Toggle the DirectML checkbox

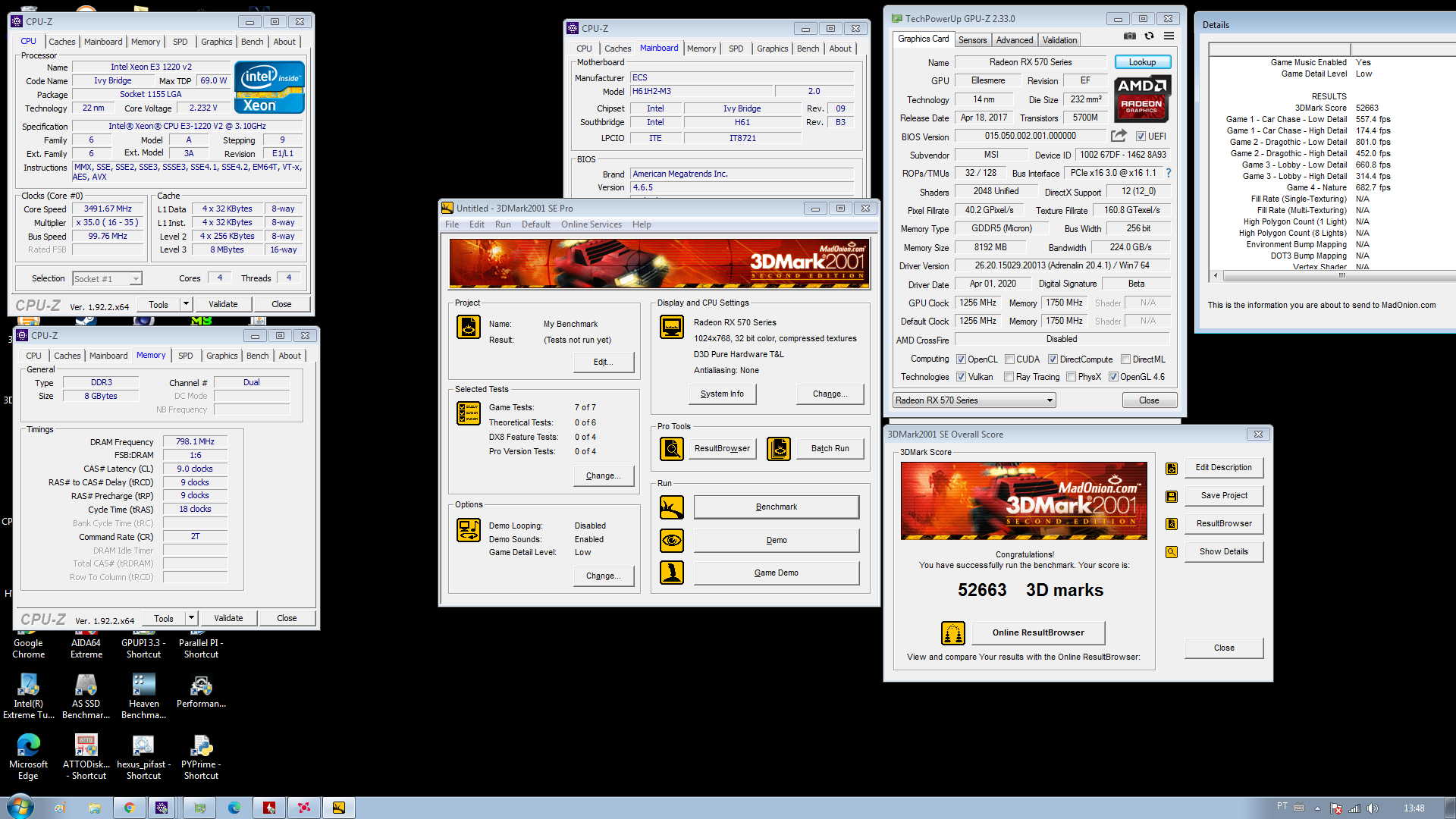pos(1125,359)
